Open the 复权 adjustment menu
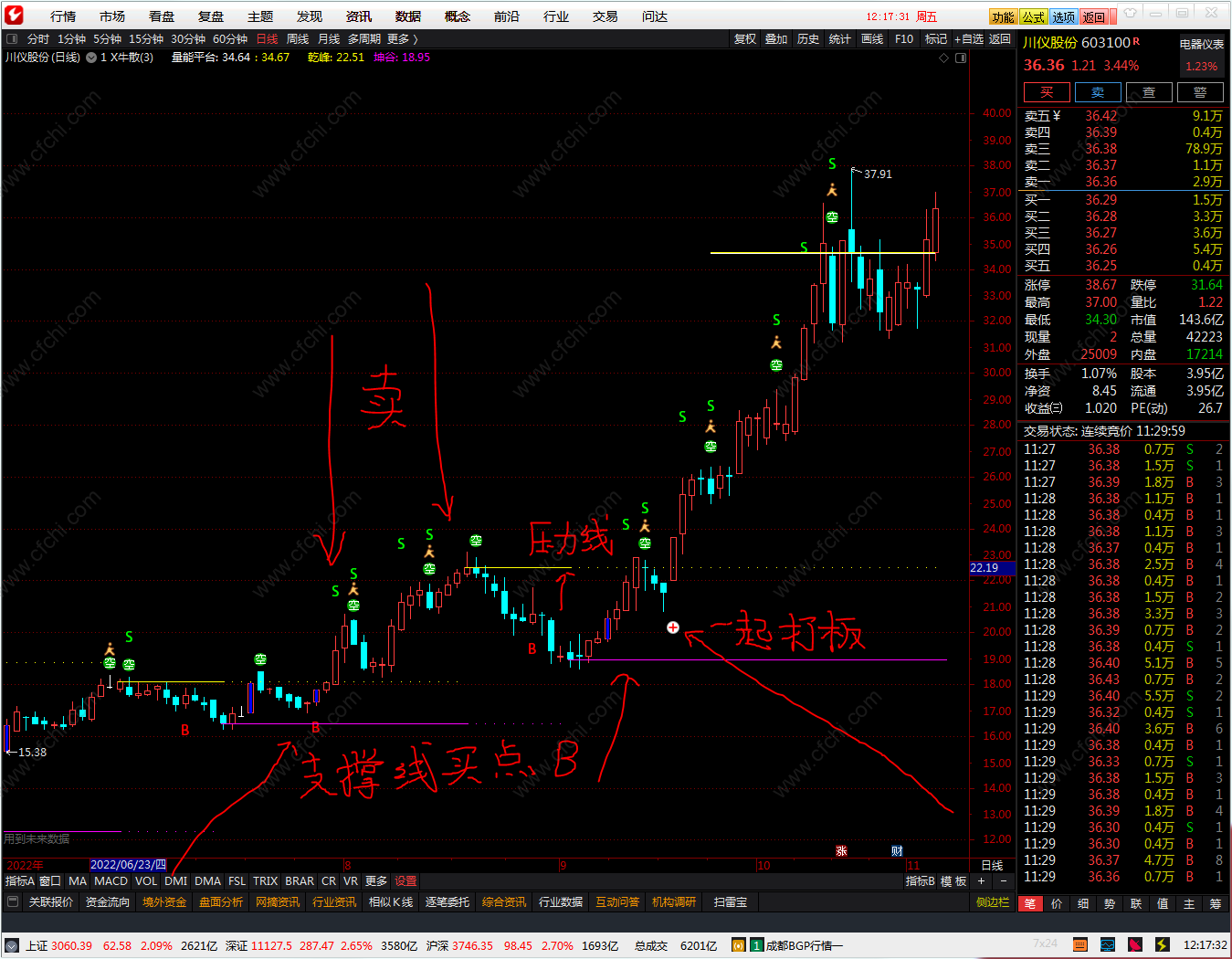 745,39
